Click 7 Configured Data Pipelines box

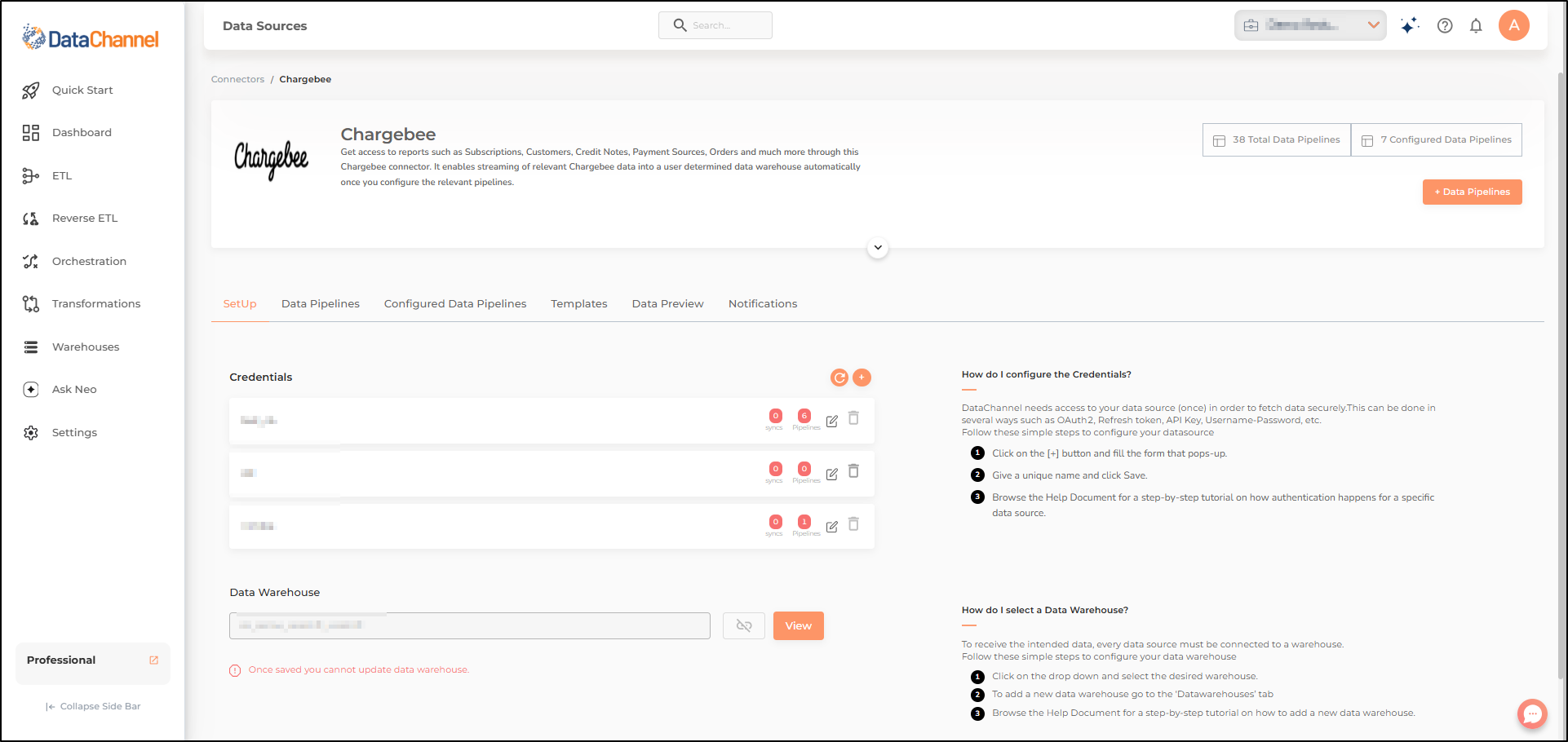[x=1437, y=140]
